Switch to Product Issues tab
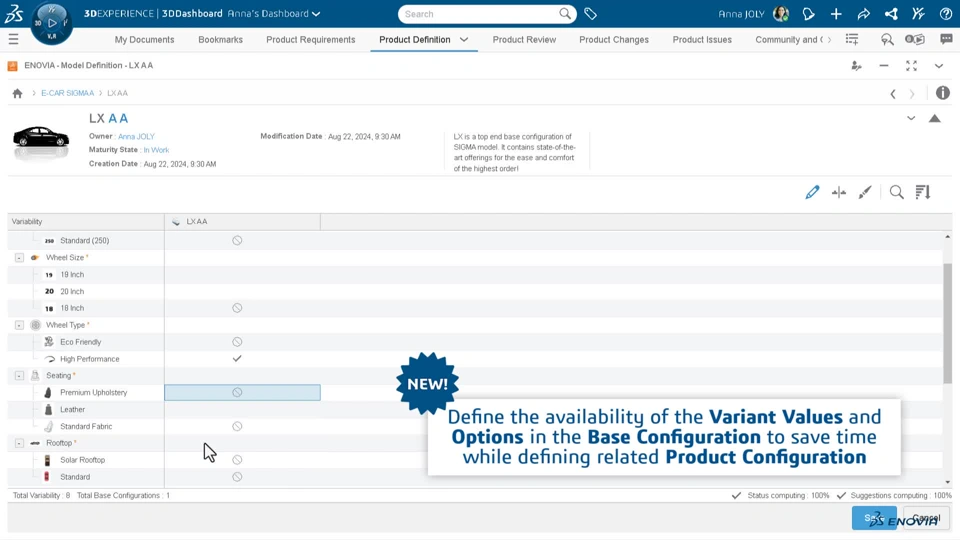This screenshot has width=960, height=540. 702,40
